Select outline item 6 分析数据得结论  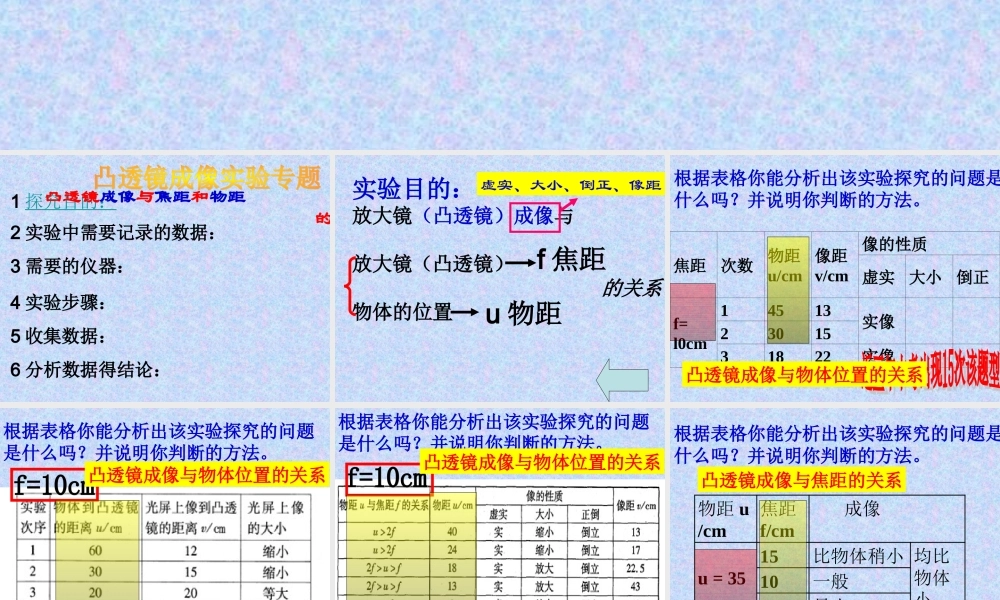[x=85, y=370]
